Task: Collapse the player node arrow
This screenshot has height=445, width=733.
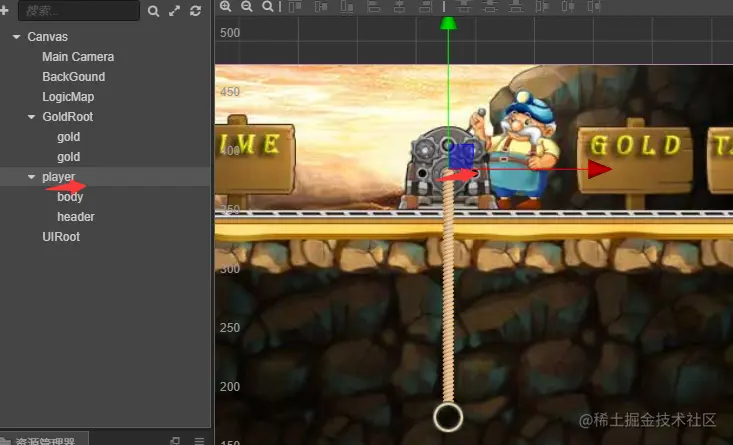Action: point(31,177)
